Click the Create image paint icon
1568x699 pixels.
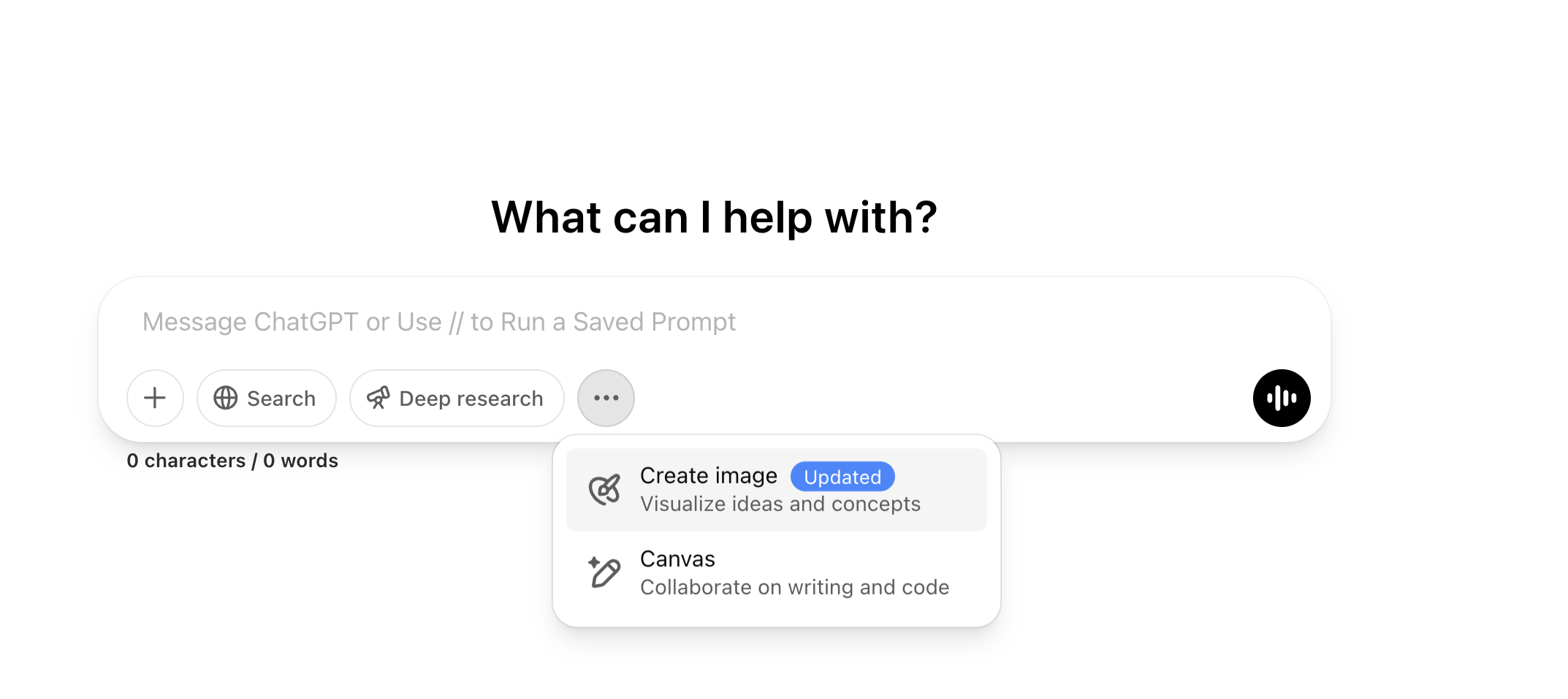605,489
